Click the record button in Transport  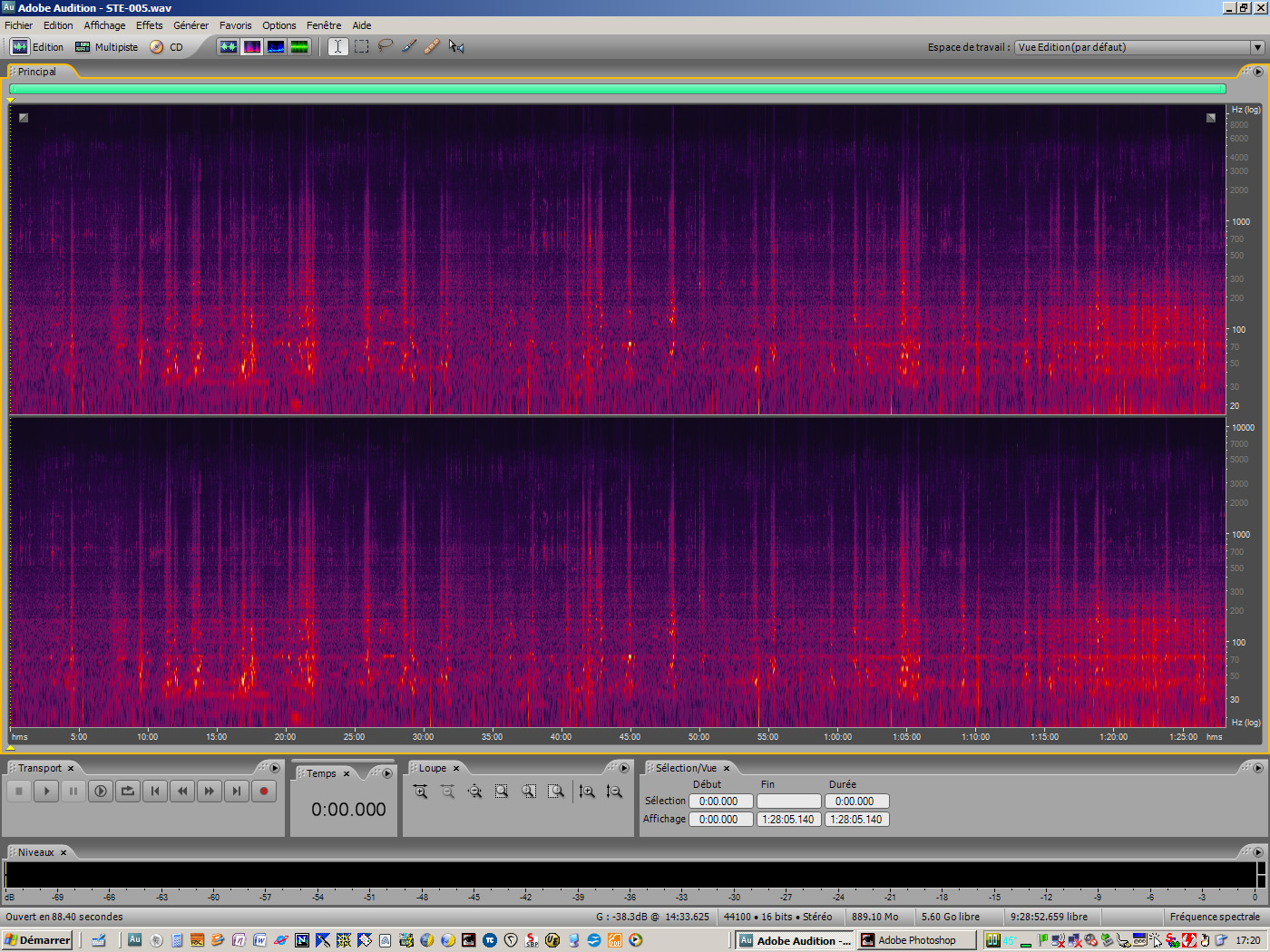(263, 791)
